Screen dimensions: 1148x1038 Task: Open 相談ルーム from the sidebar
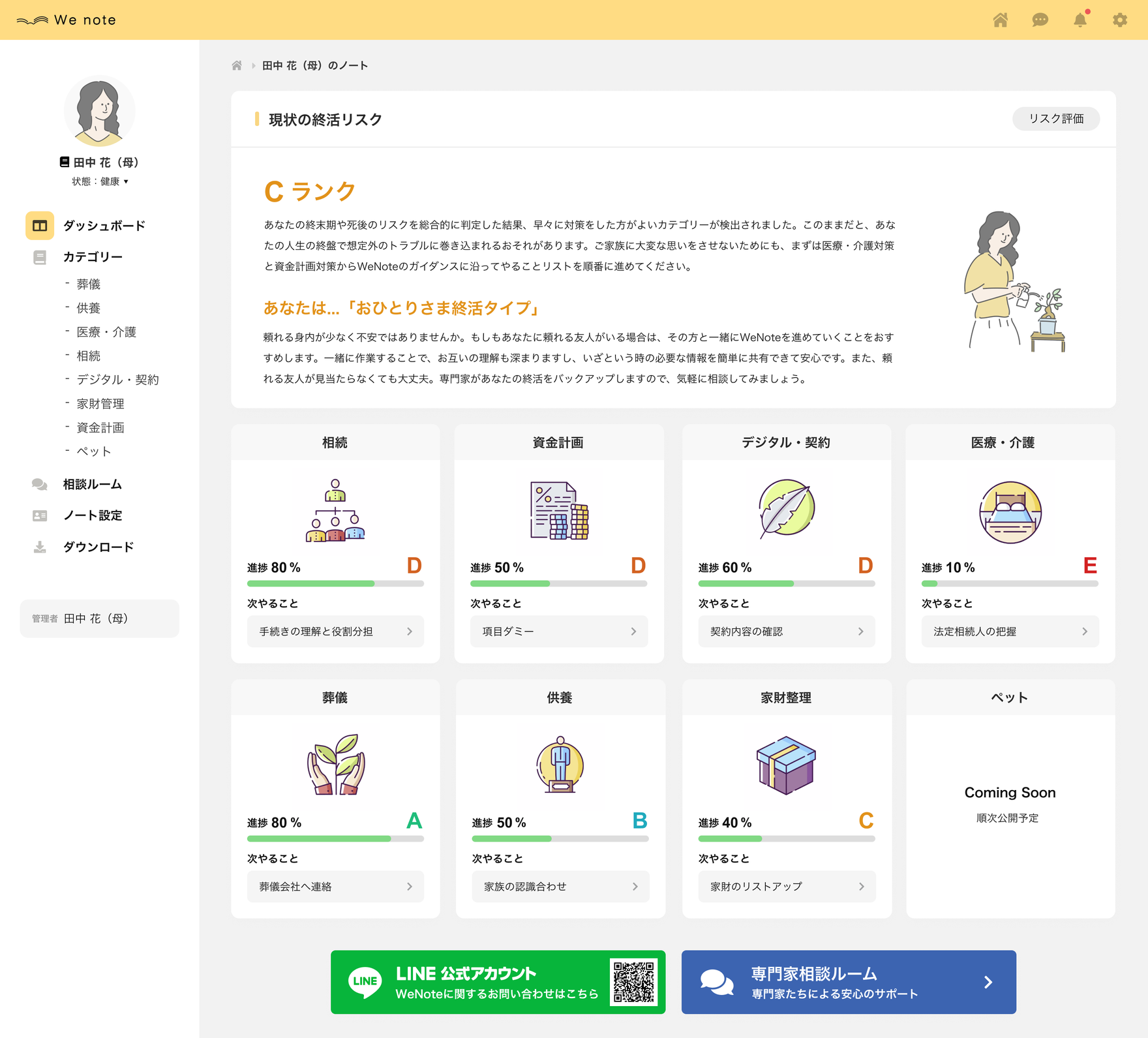(92, 484)
